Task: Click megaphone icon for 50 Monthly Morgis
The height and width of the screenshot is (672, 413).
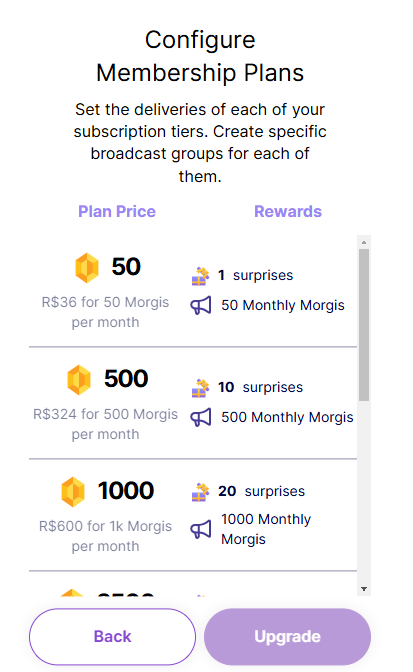Action: [x=201, y=306]
